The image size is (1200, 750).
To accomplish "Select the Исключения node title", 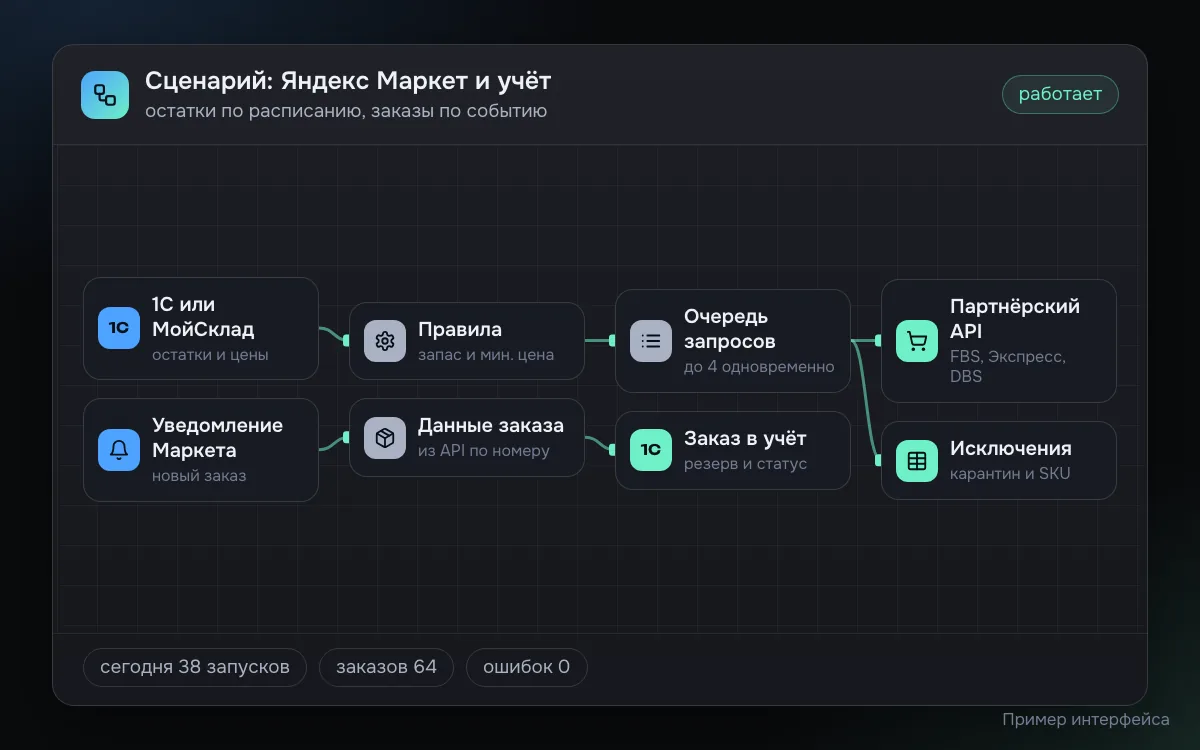I will coord(1011,448).
